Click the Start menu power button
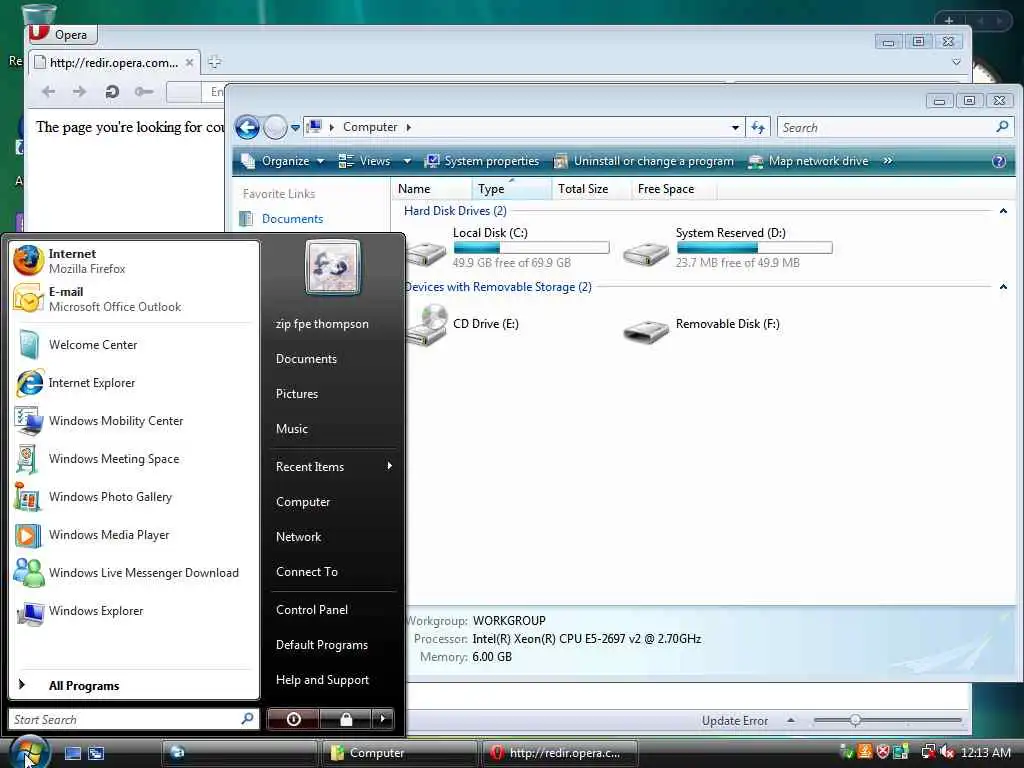The height and width of the screenshot is (768, 1024). click(x=293, y=719)
